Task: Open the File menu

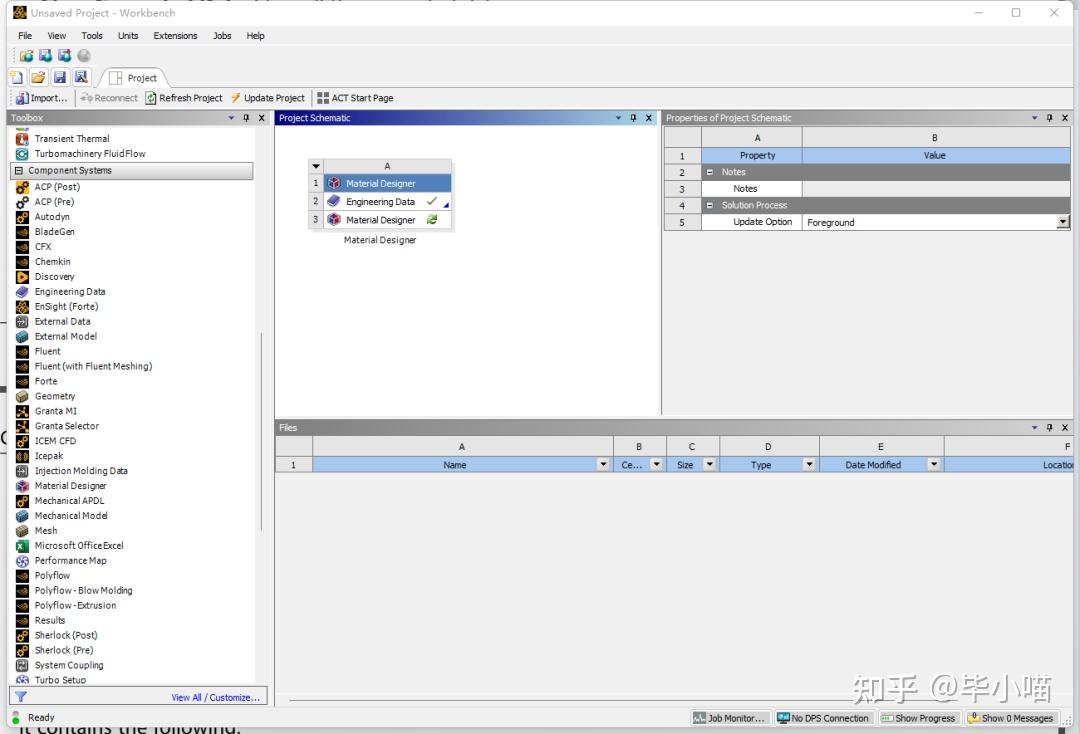Action: [25, 36]
